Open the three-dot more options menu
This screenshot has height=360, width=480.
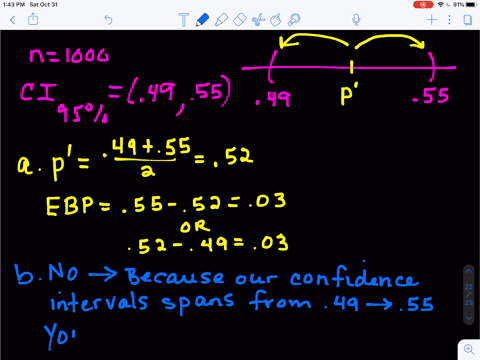click(449, 20)
